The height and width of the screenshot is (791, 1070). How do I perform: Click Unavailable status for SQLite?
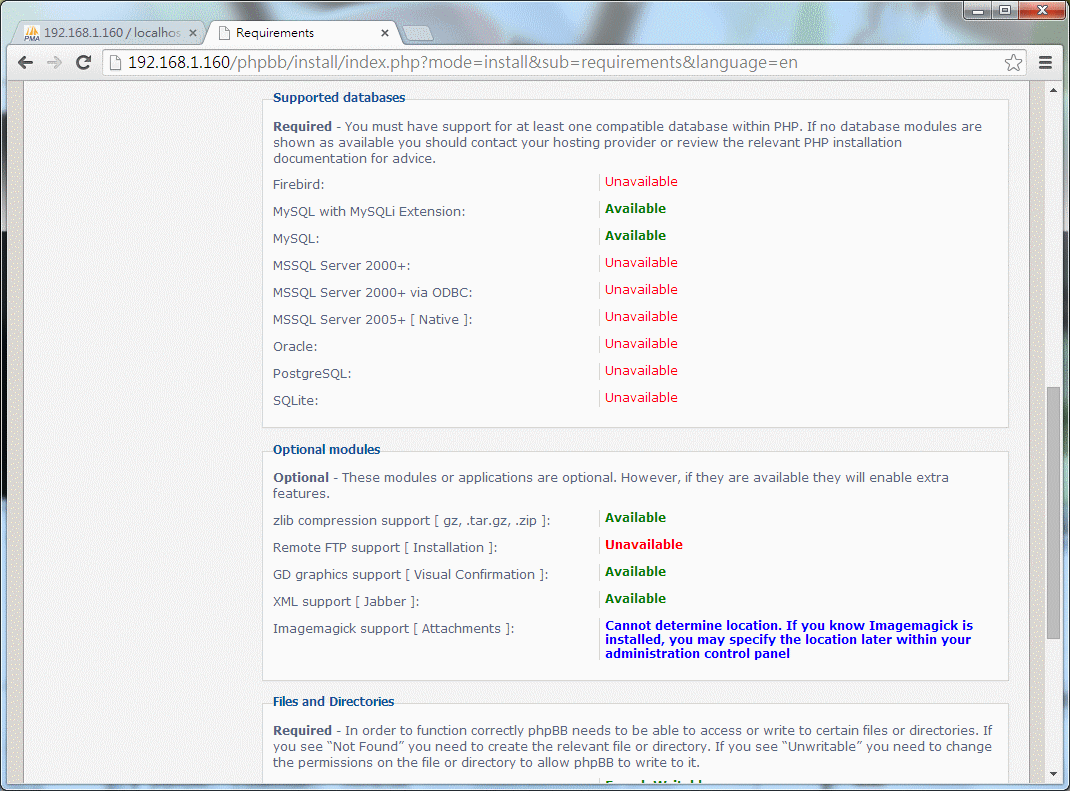click(641, 397)
